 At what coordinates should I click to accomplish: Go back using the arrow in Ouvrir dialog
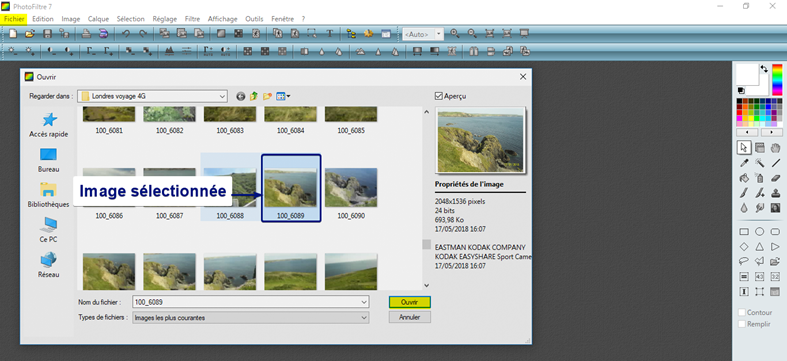click(241, 96)
